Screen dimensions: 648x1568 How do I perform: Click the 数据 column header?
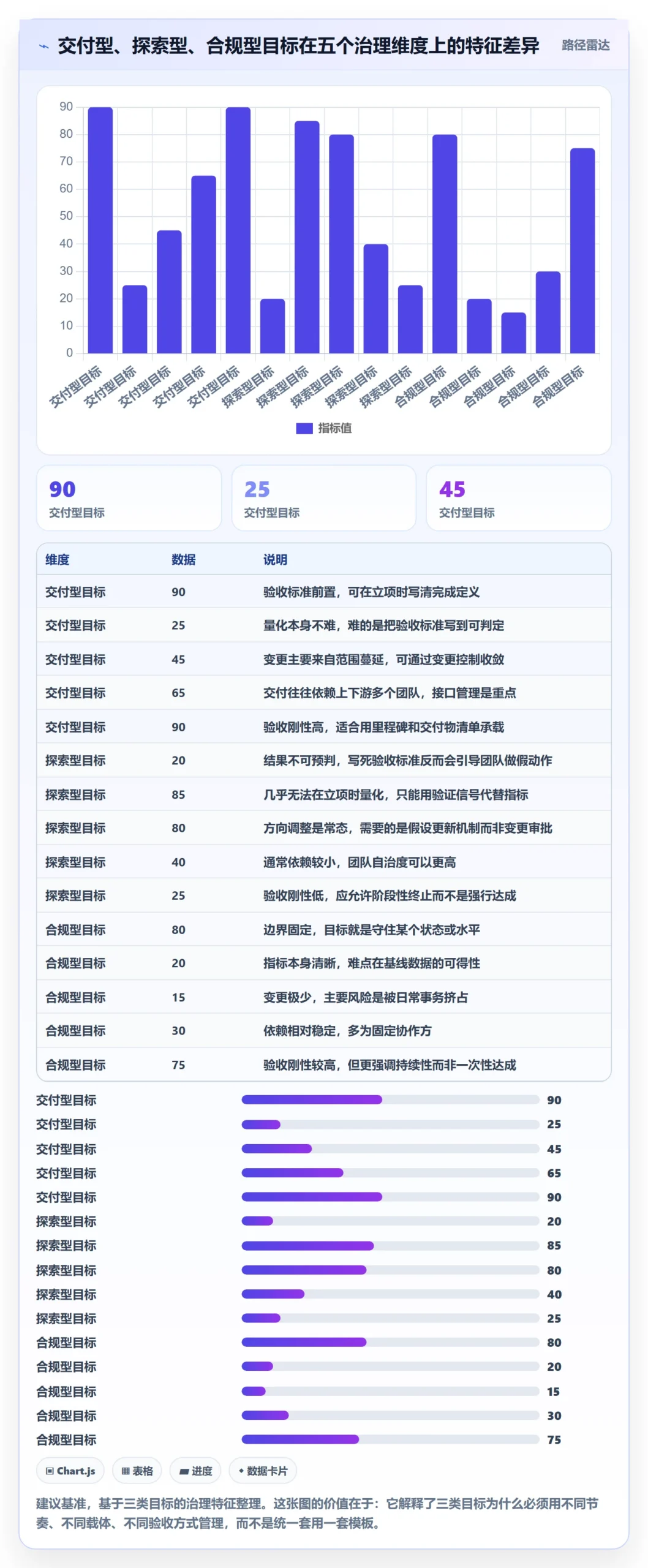pyautogui.click(x=183, y=559)
